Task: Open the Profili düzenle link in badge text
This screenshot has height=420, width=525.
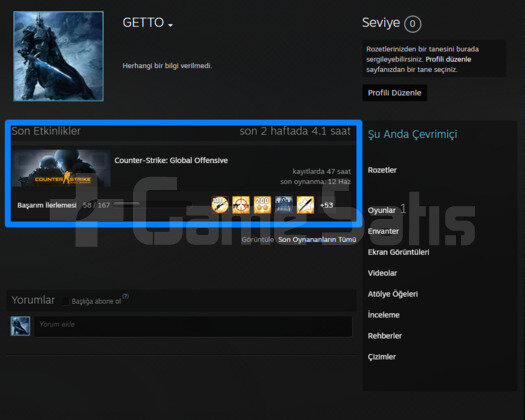Action: [448, 59]
